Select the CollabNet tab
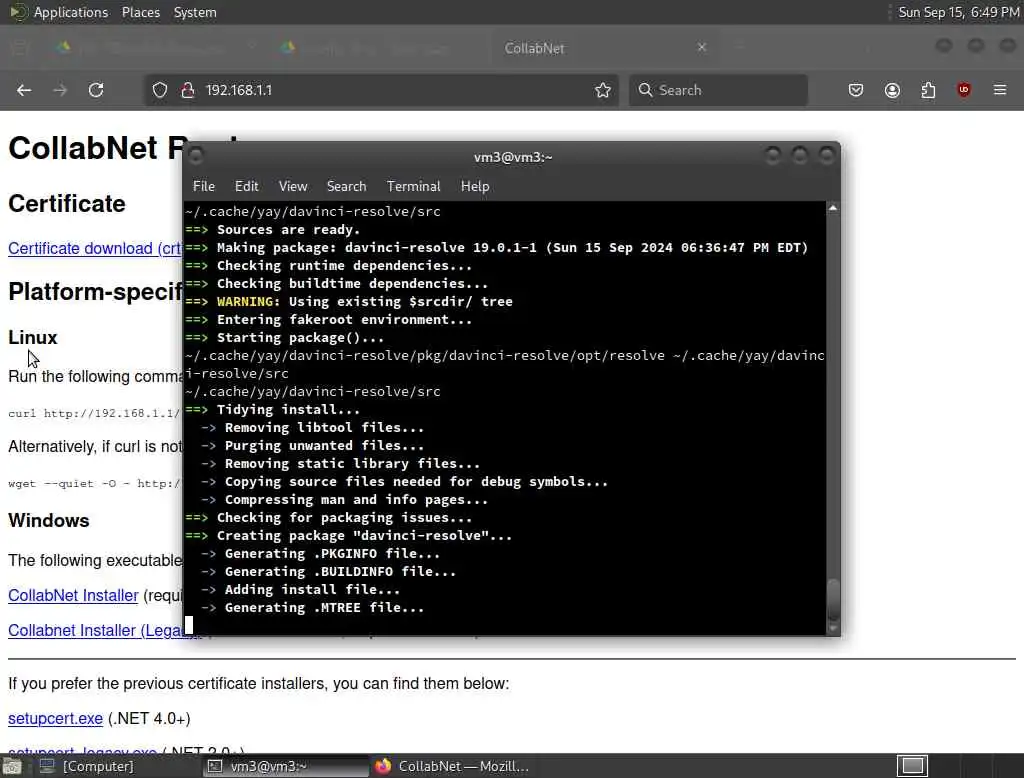Image resolution: width=1024 pixels, height=778 pixels. 606,48
